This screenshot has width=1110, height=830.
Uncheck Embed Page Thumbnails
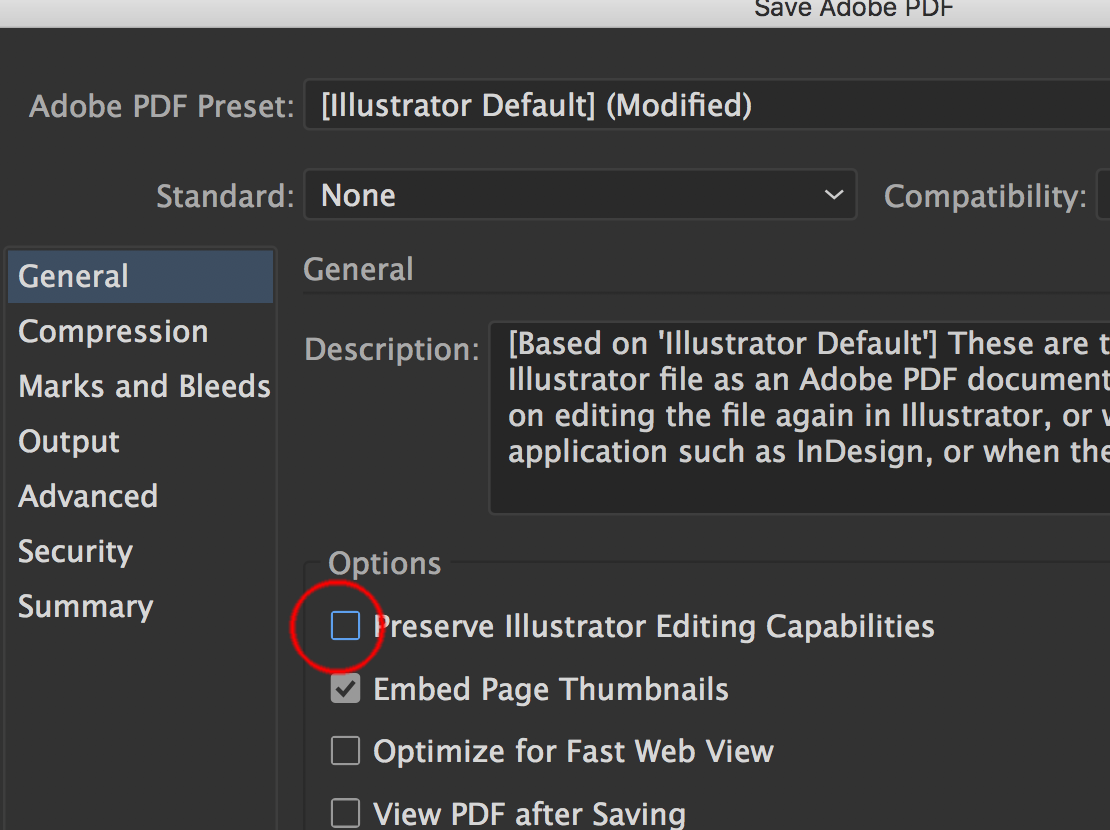click(345, 689)
